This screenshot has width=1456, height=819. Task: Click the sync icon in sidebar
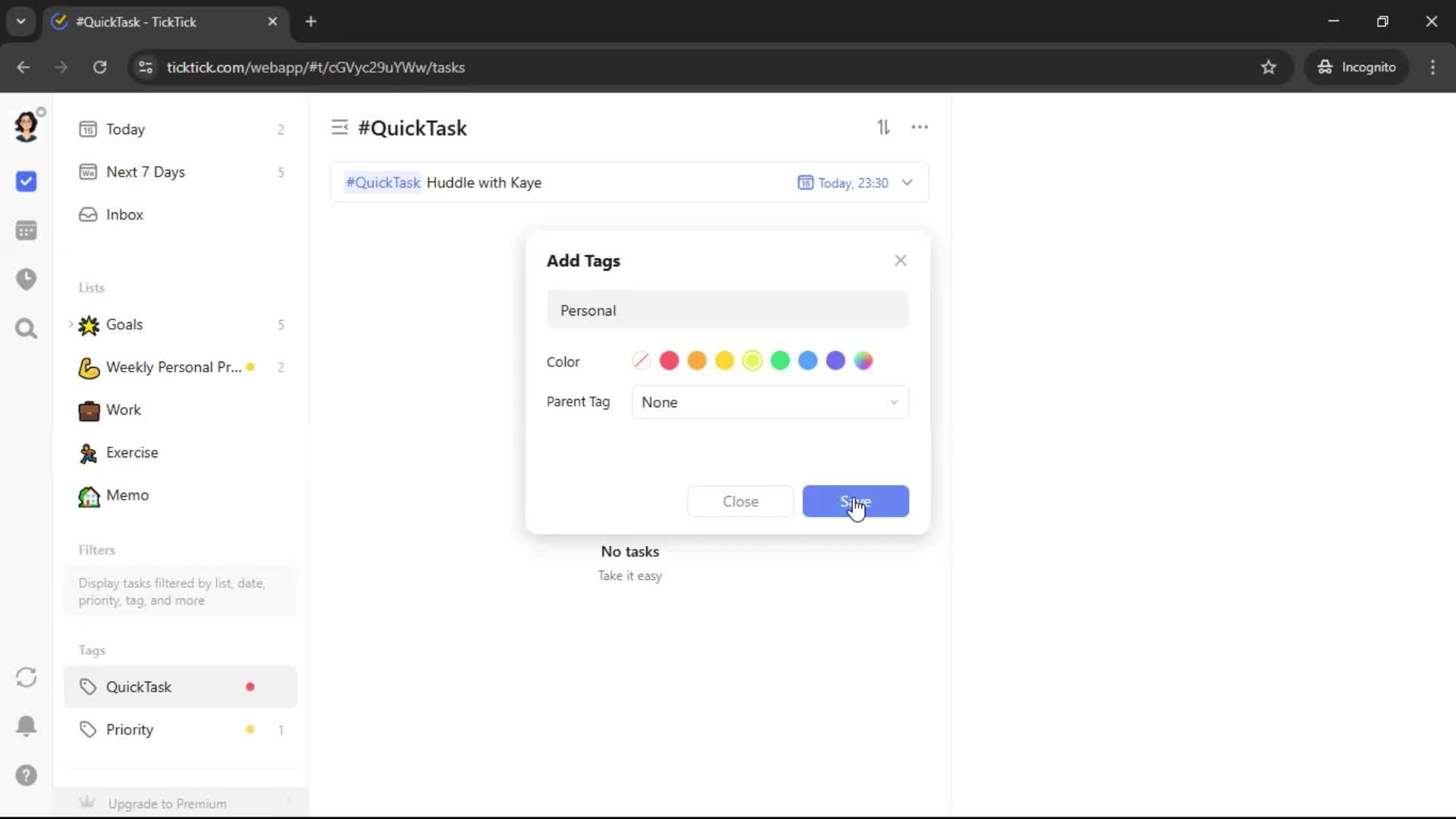click(26, 677)
